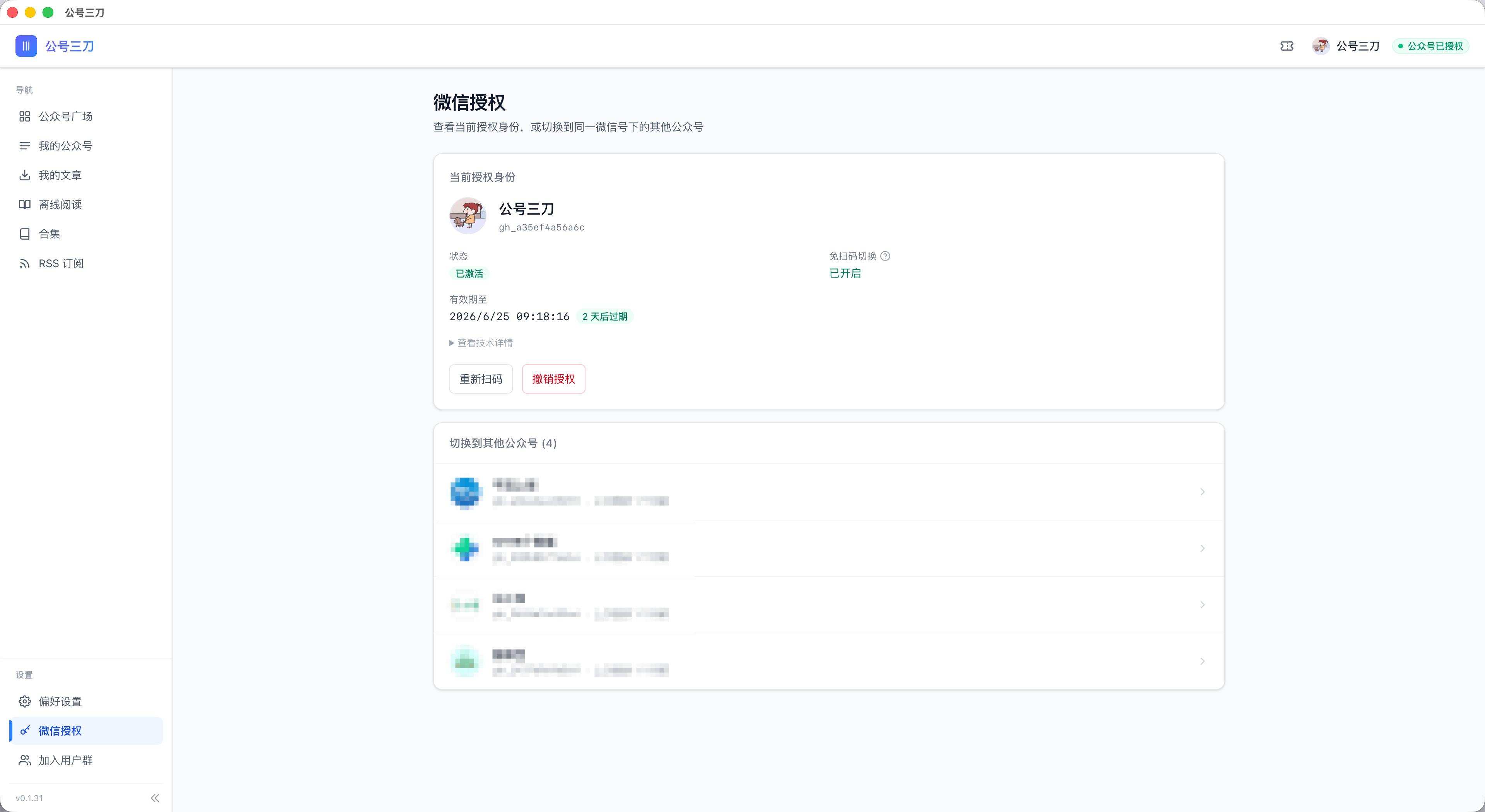
Task: Click the version label v0.1.31
Action: [29, 798]
